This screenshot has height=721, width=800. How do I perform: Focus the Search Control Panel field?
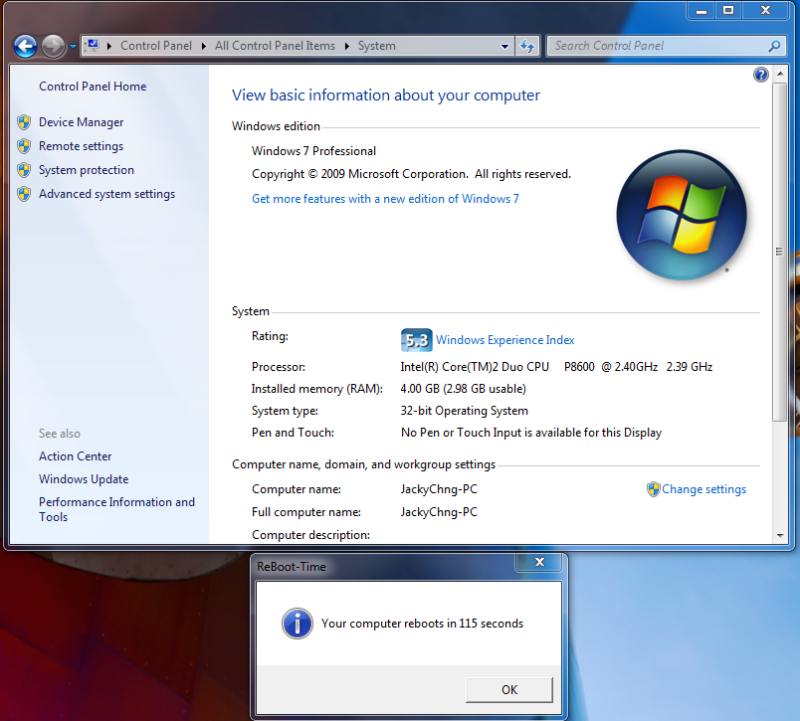click(x=655, y=46)
